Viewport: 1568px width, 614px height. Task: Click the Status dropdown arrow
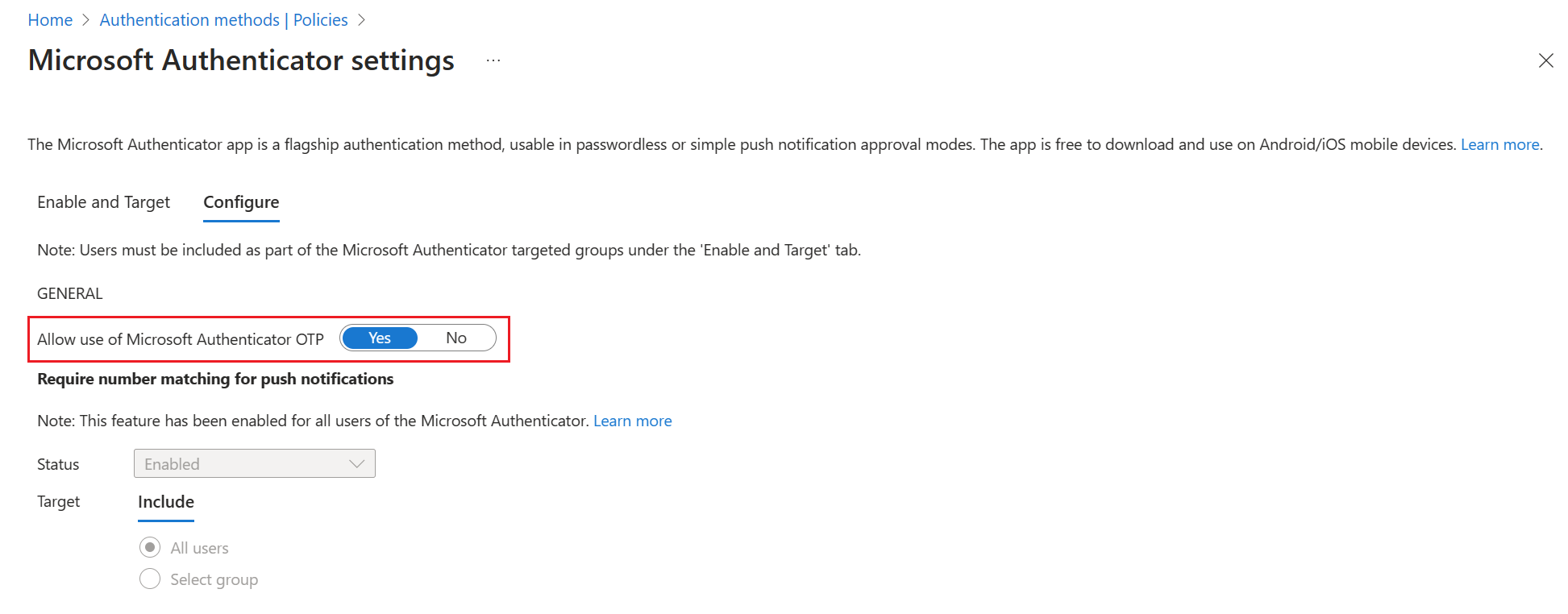(x=356, y=463)
